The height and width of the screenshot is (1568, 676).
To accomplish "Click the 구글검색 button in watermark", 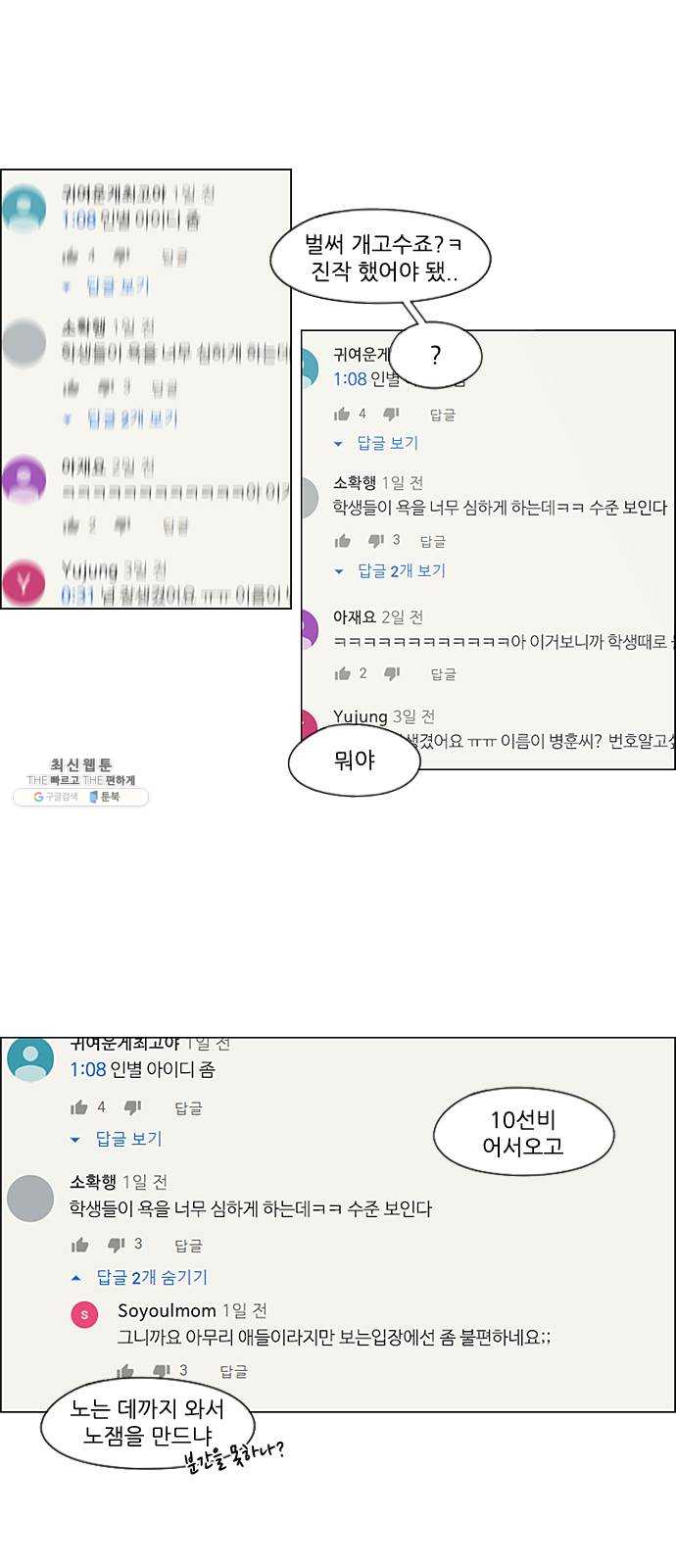I will tap(55, 798).
